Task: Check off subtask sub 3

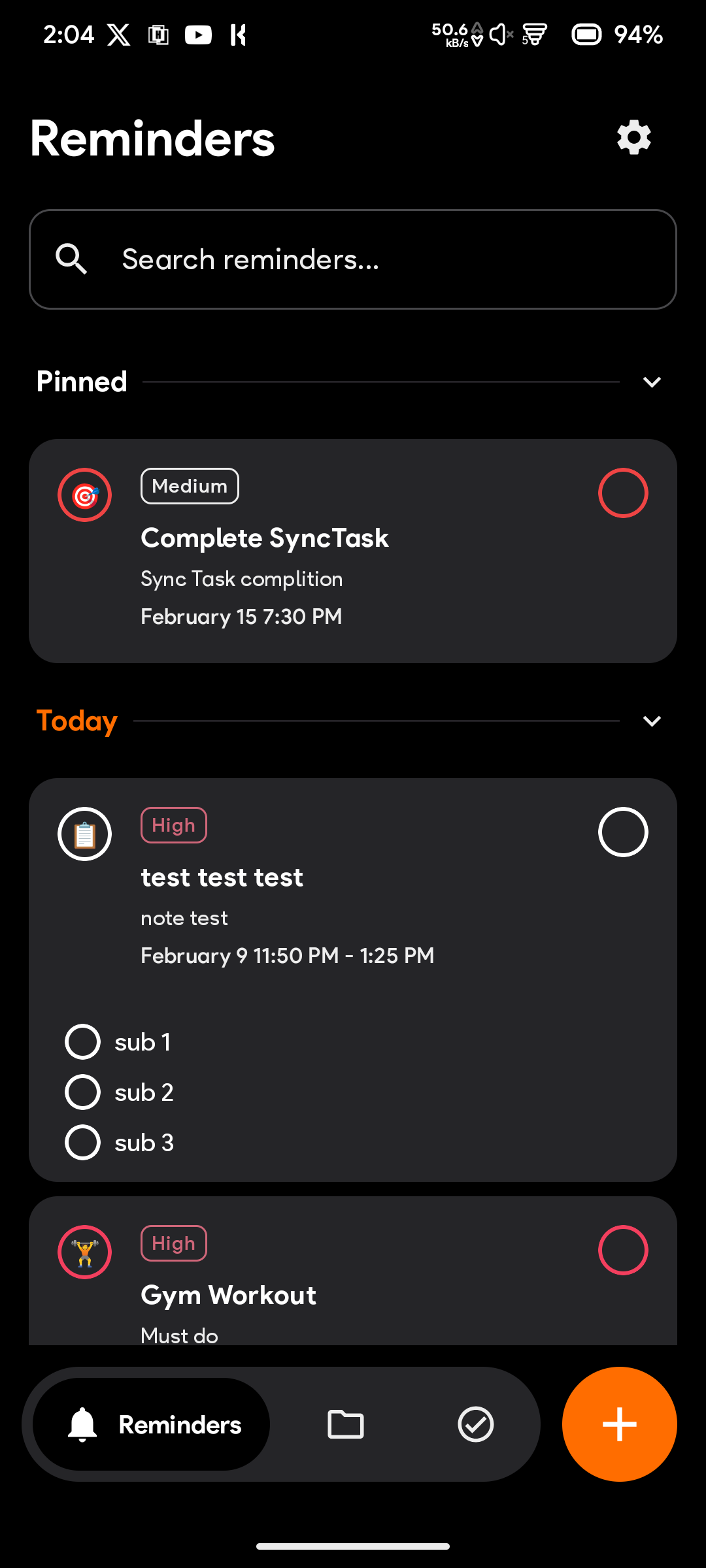Action: [82, 1142]
